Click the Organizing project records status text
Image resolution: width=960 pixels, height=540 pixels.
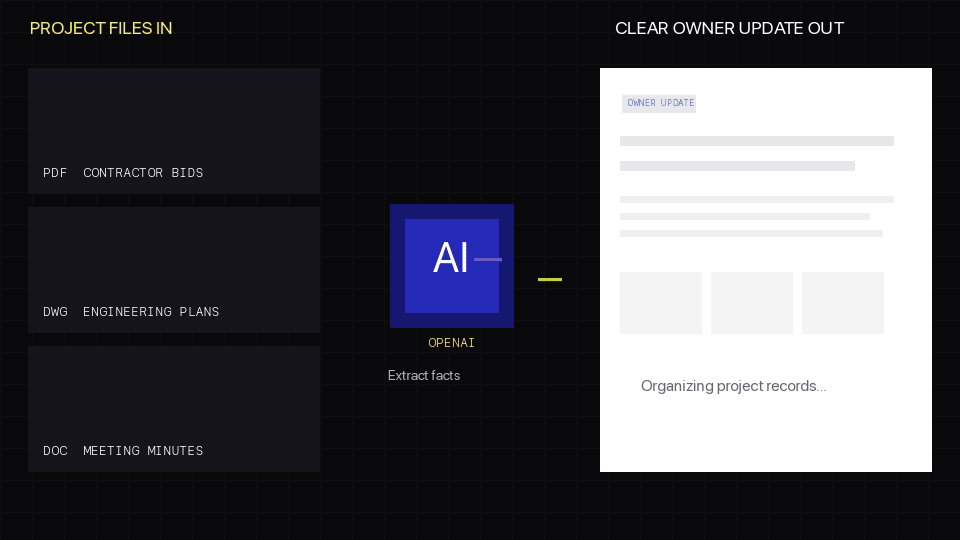point(733,386)
